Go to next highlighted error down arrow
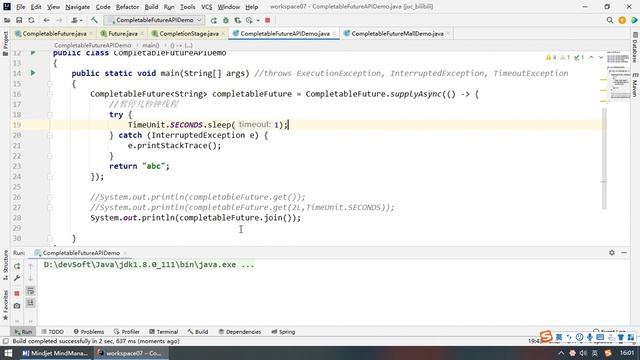 click(x=601, y=58)
